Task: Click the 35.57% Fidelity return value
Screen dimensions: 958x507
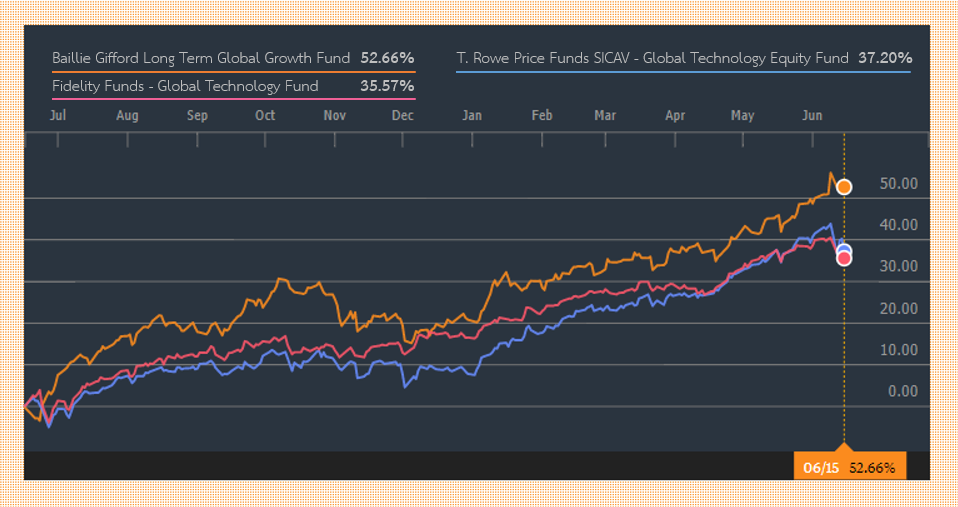Action: (x=387, y=86)
